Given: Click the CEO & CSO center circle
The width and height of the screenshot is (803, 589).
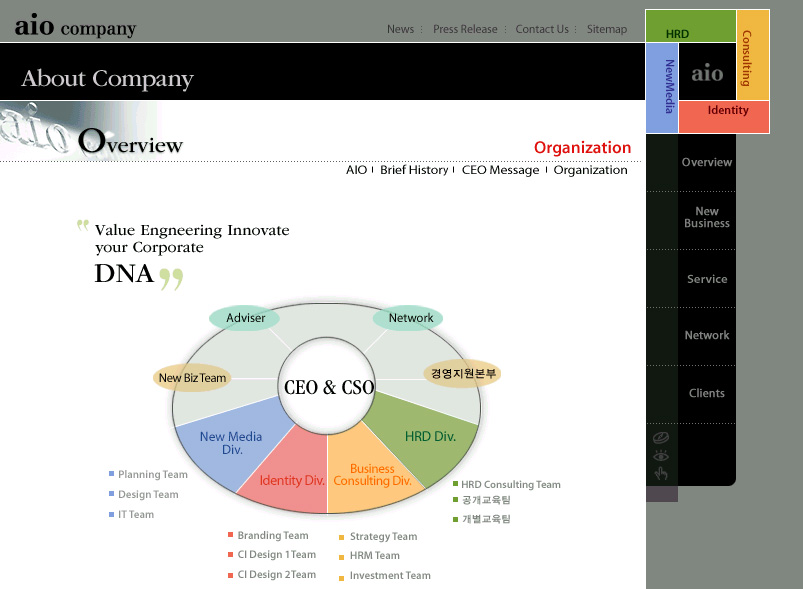Looking at the screenshot, I should pos(328,387).
